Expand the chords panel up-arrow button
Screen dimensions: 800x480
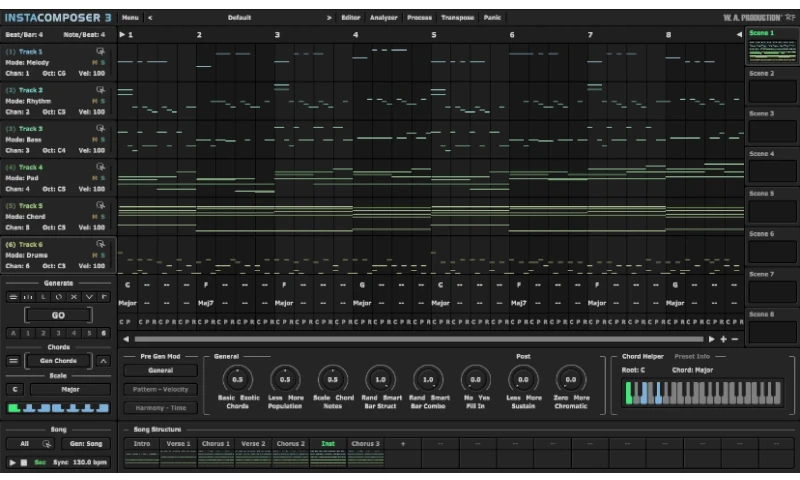click(103, 361)
